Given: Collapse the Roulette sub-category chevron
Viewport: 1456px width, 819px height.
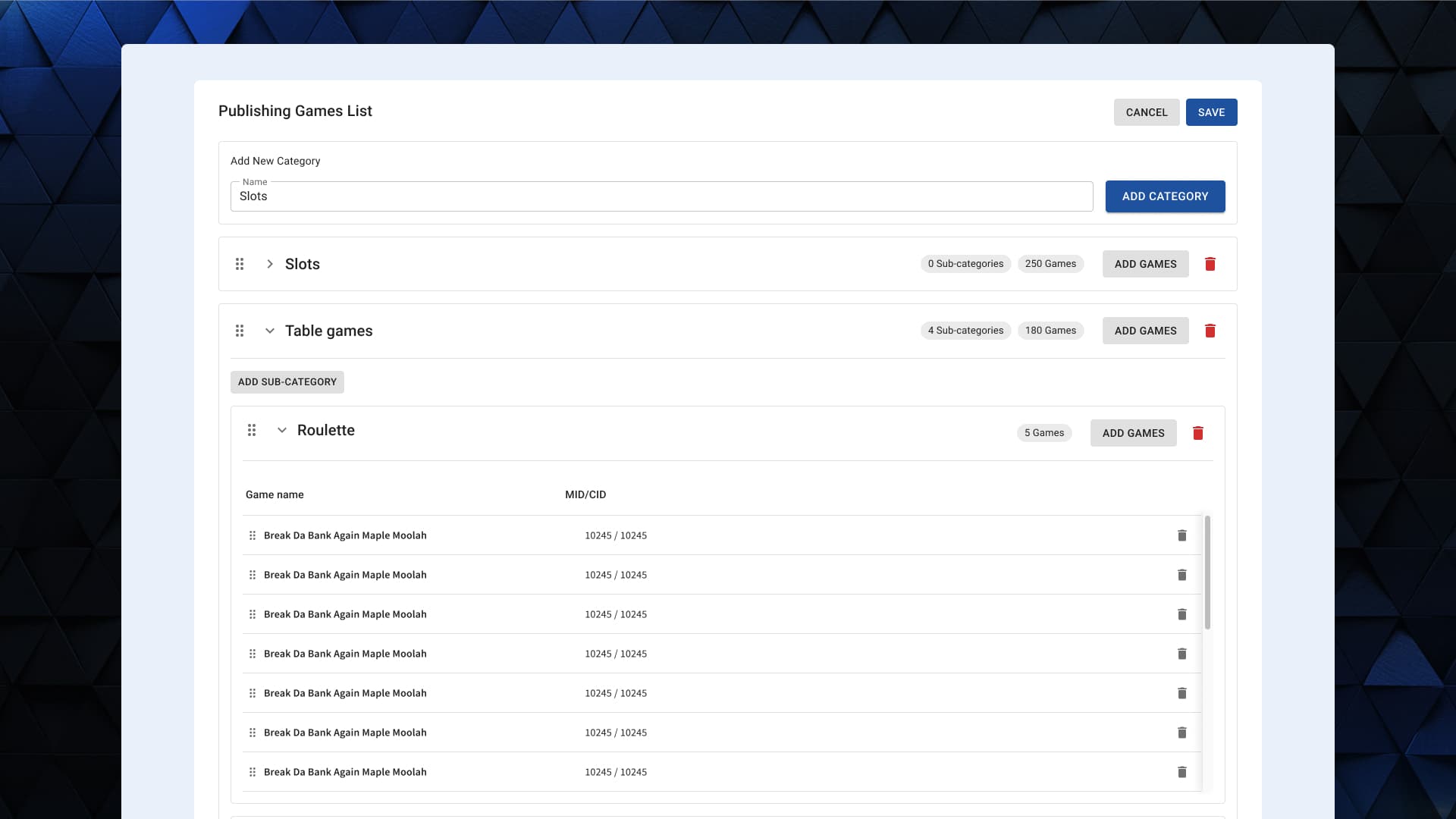Looking at the screenshot, I should [282, 430].
